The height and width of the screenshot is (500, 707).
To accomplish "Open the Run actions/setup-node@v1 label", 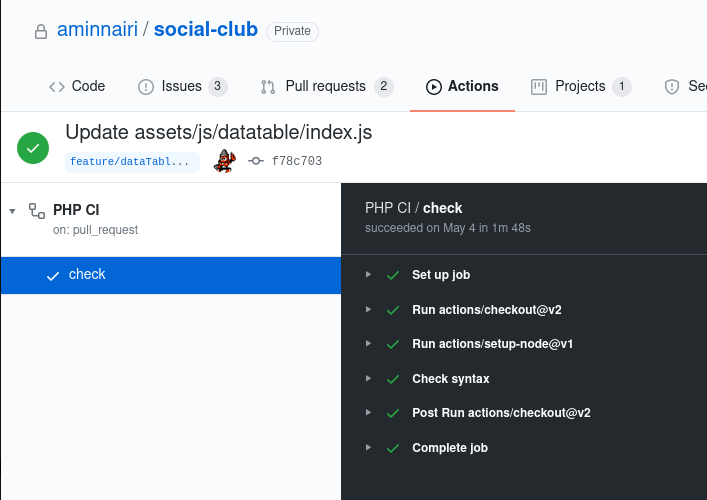I will [x=492, y=344].
